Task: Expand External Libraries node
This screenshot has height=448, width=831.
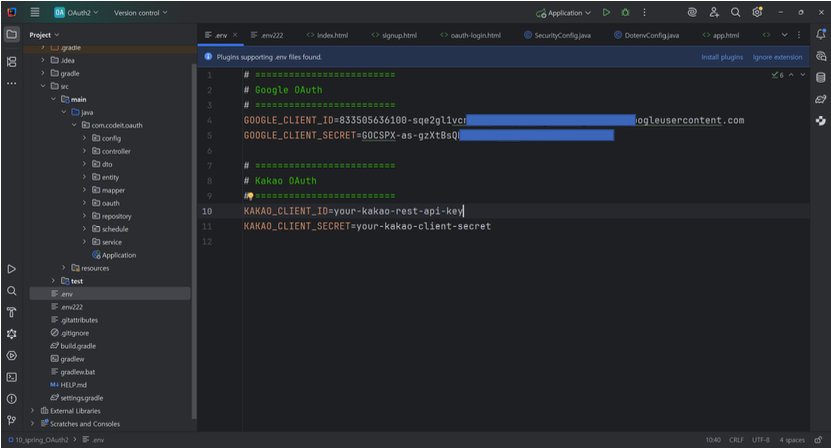Action: [32, 410]
